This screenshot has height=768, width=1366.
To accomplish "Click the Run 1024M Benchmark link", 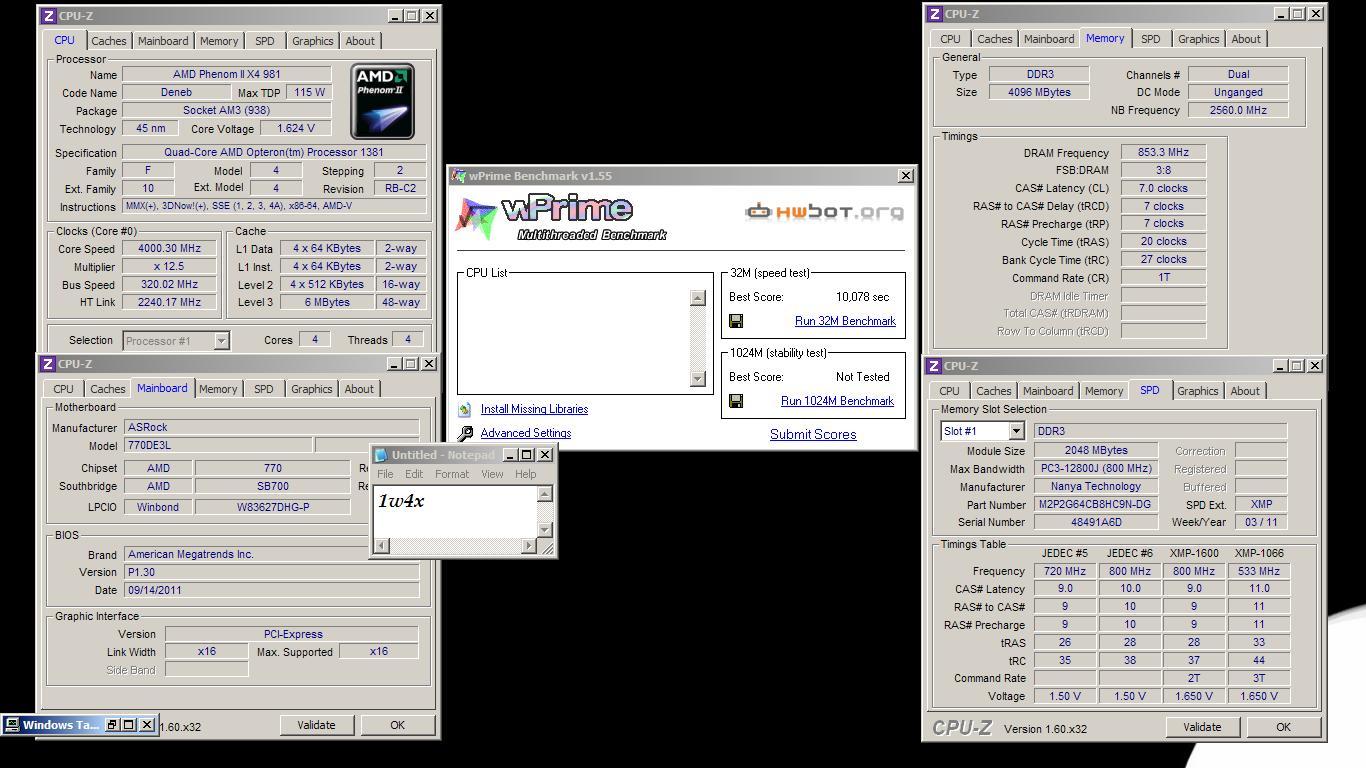I will point(837,401).
